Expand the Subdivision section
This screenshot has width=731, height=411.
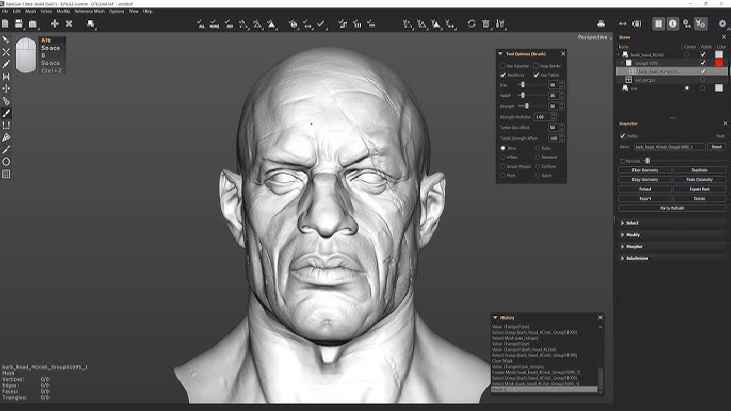click(x=636, y=258)
